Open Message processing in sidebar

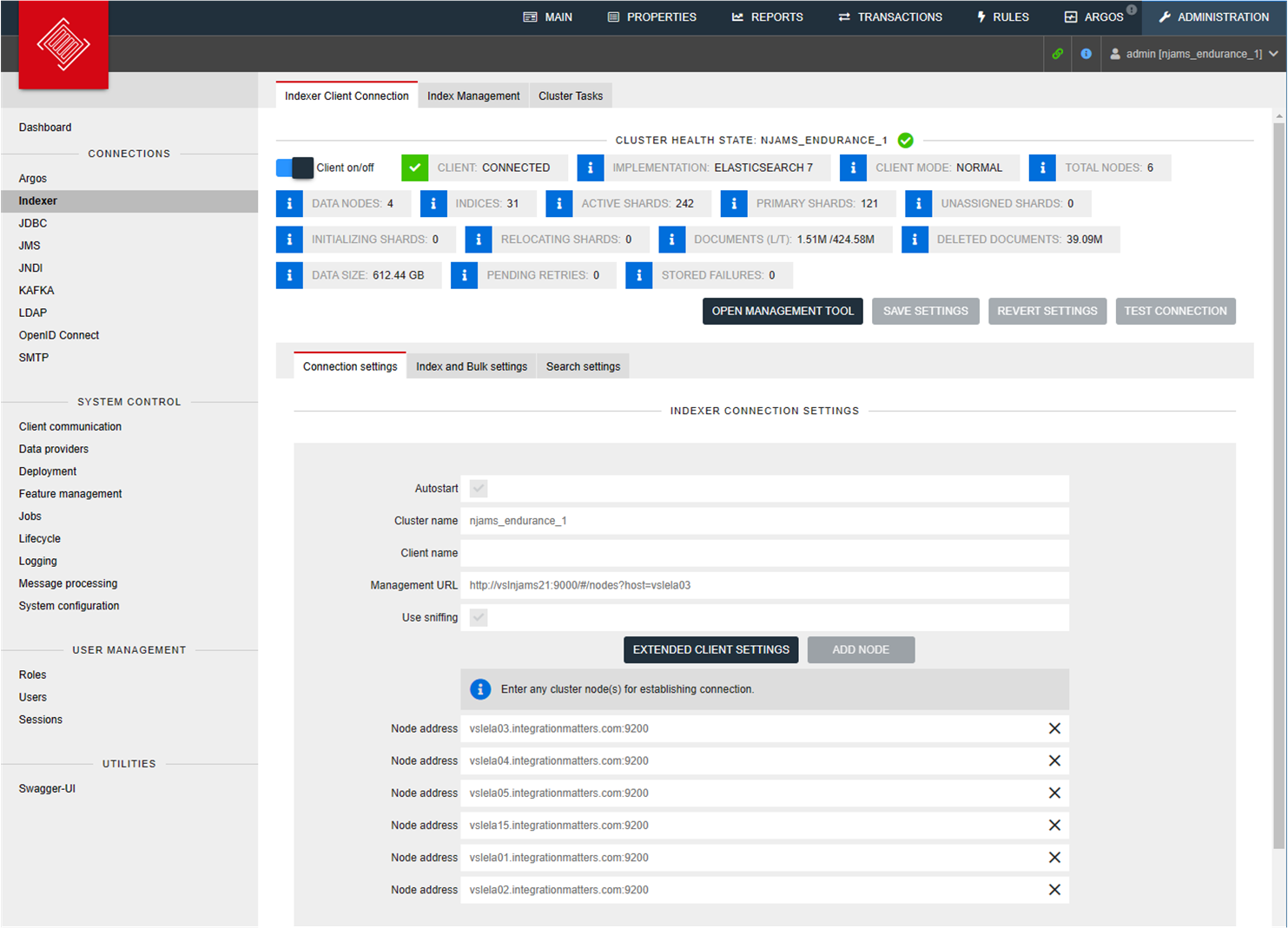pos(68,583)
